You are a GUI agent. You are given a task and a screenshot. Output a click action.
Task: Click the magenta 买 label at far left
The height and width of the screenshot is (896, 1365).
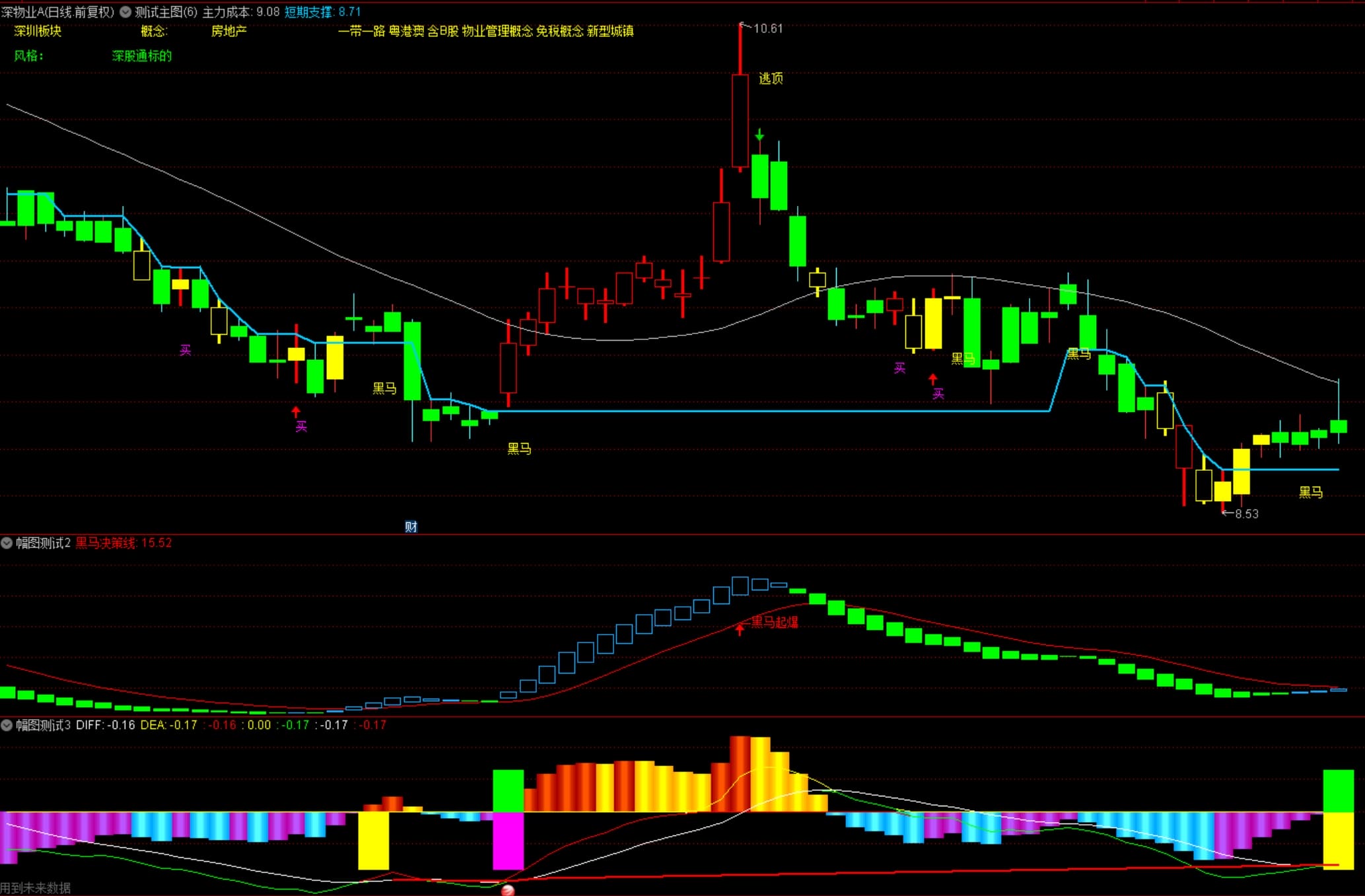[x=186, y=350]
